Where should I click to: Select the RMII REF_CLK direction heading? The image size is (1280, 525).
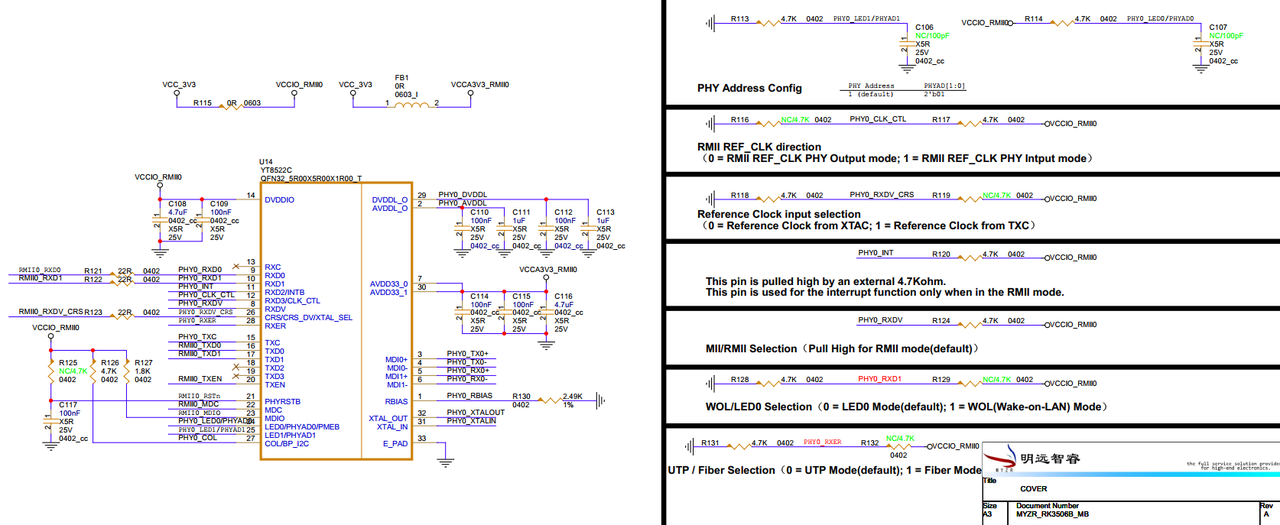[x=759, y=147]
